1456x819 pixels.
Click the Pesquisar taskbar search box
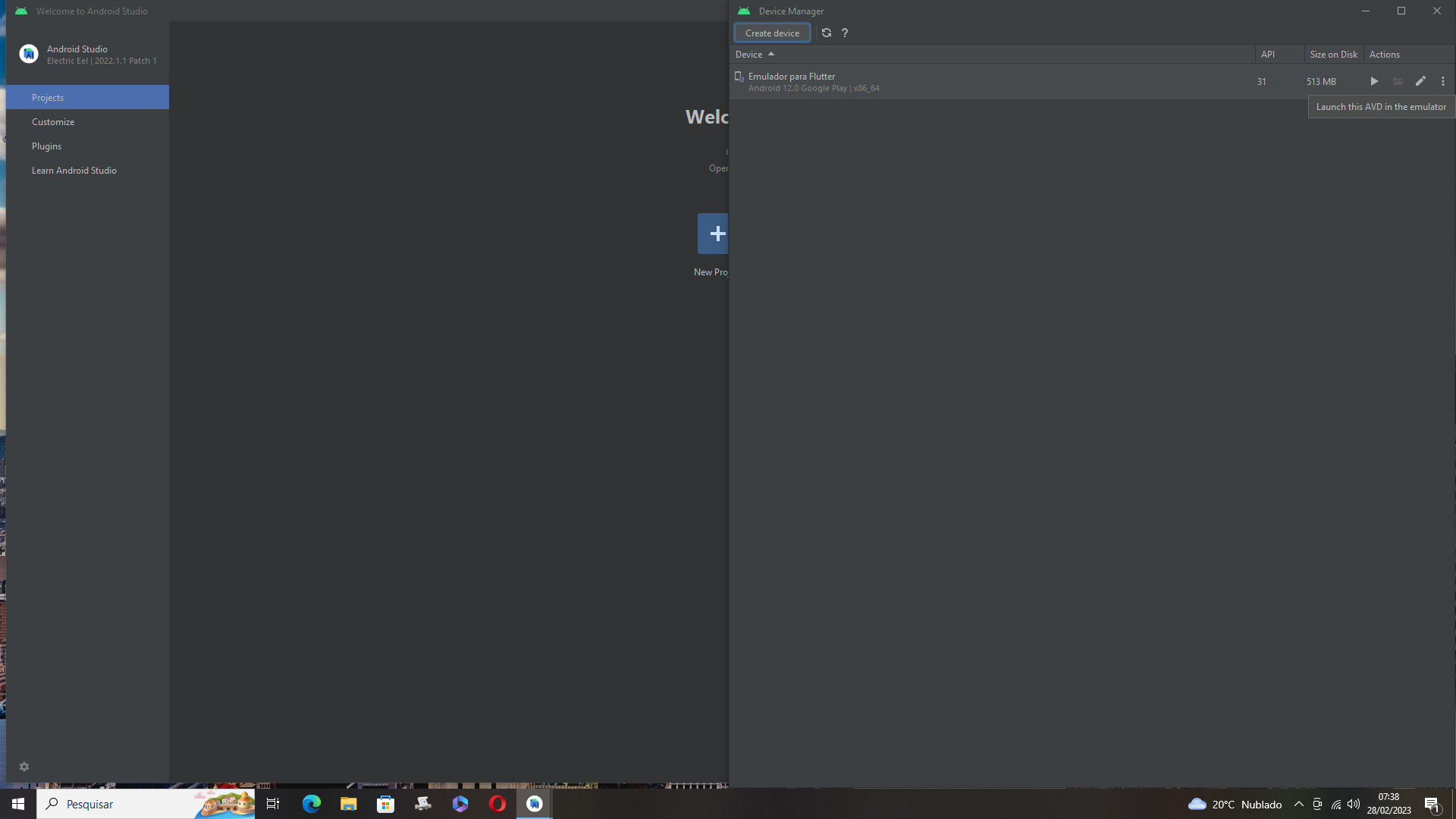point(146,804)
